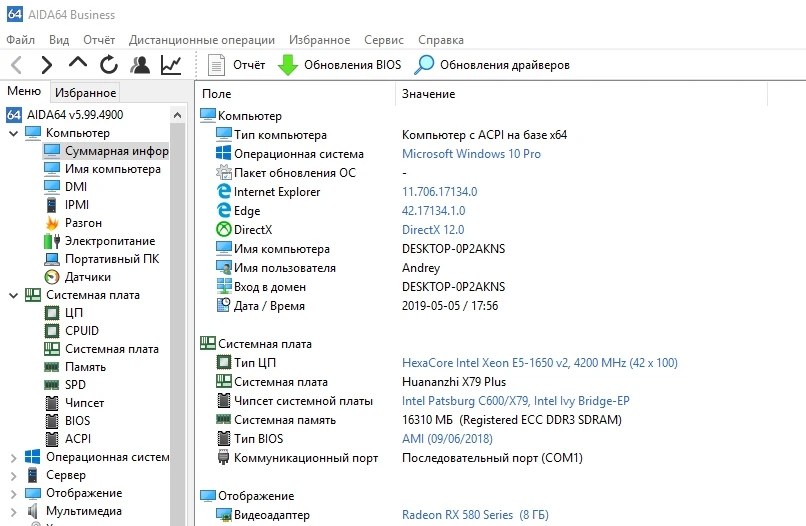Open Microsoft Windows 10 Pro link
The height and width of the screenshot is (526, 806).
tap(471, 154)
